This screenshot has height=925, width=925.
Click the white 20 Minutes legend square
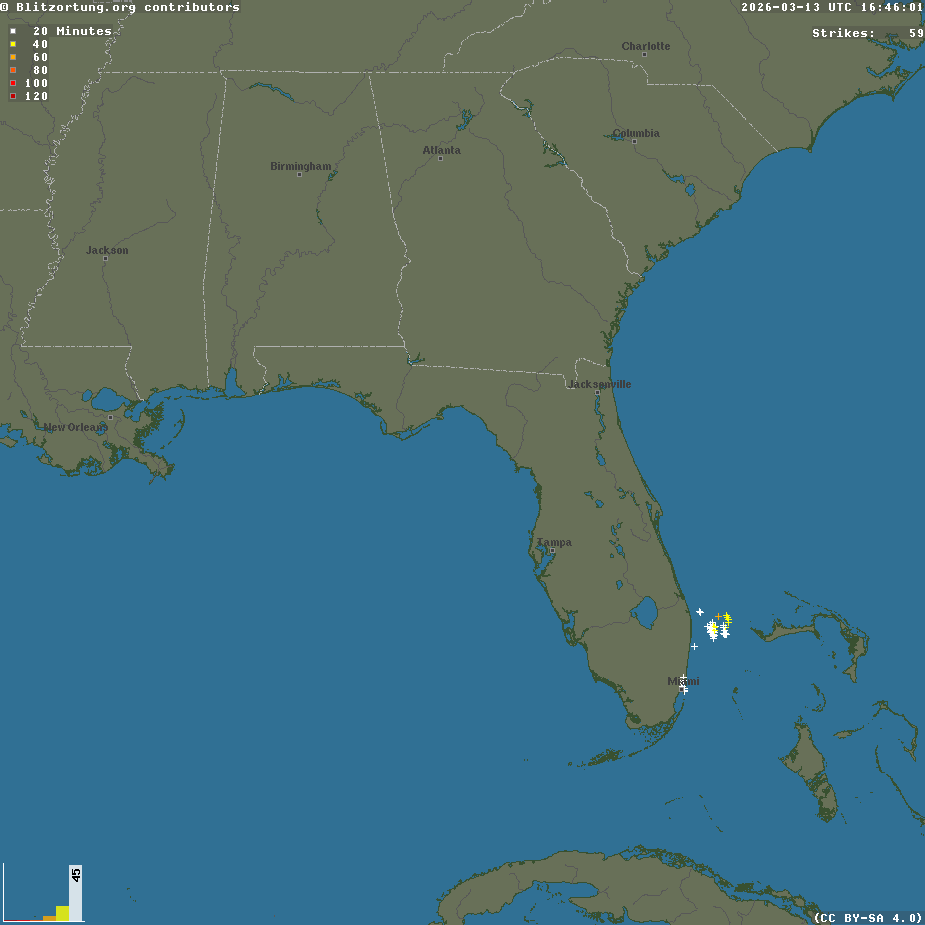click(13, 31)
